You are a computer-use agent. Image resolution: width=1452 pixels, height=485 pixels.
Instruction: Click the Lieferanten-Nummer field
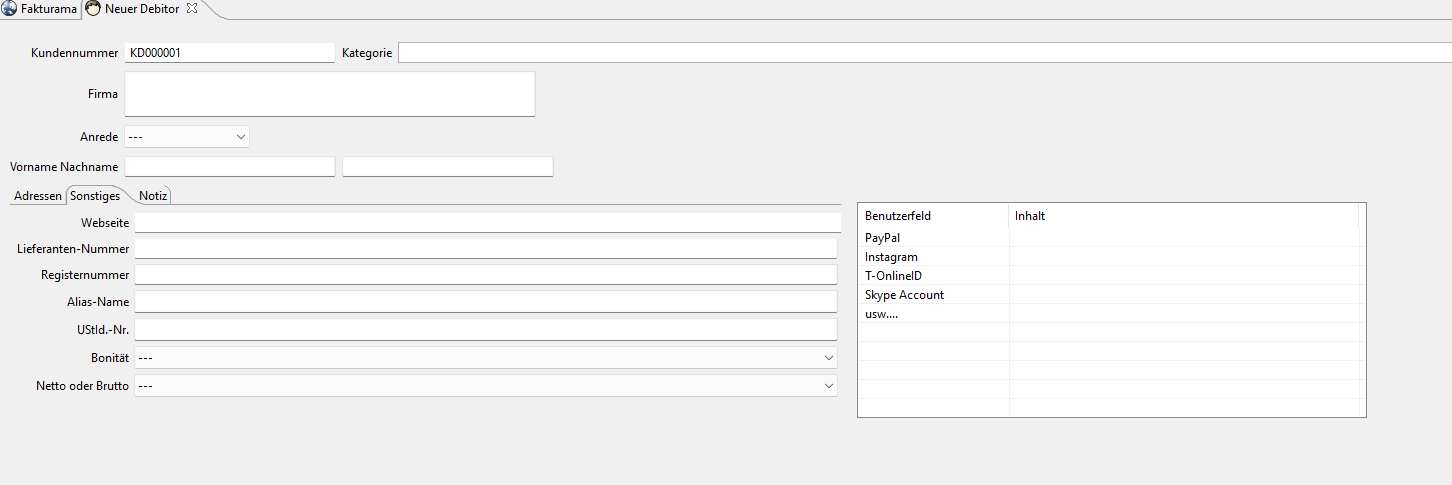tap(486, 249)
